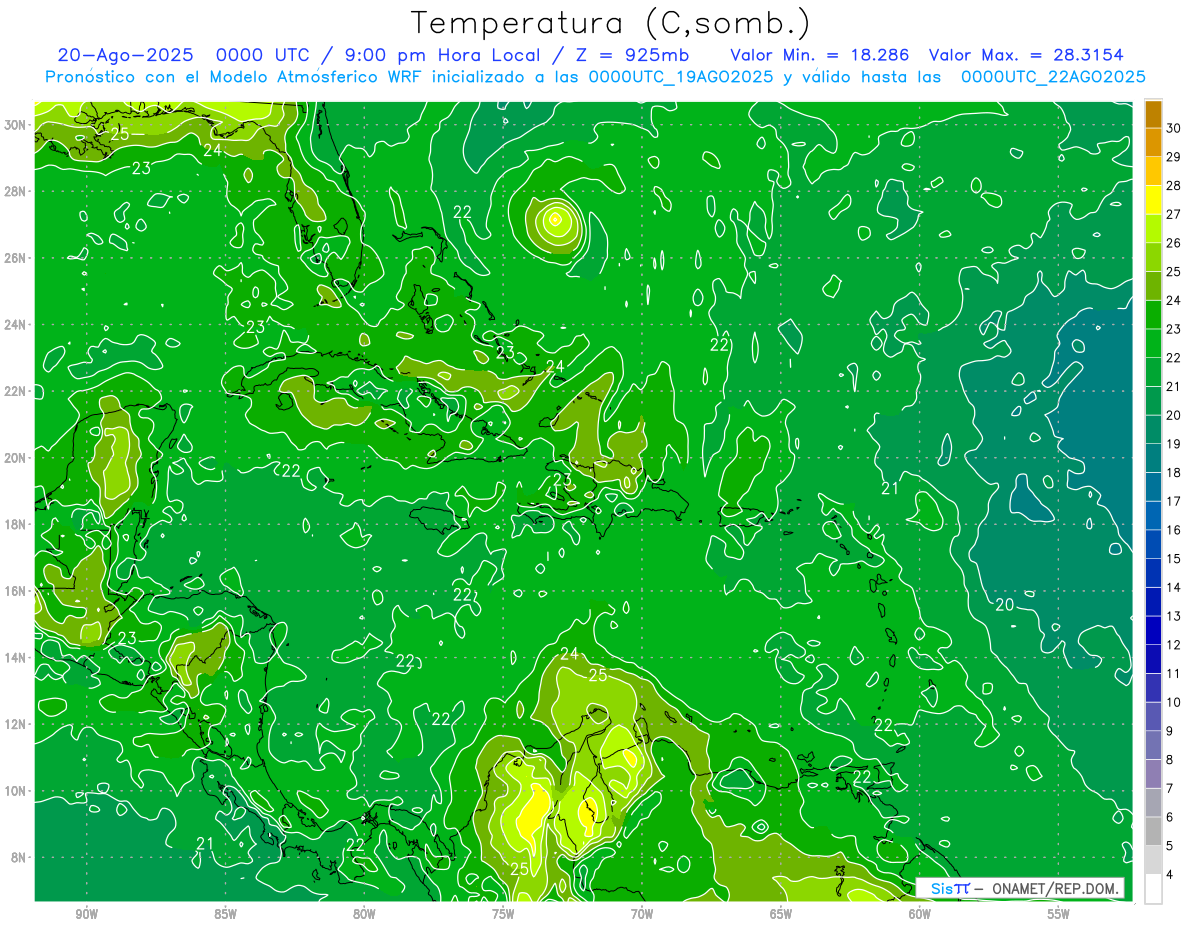The height and width of the screenshot is (927, 1200).
Task: Select 'Valor Min. = 18.286' text
Action: pyautogui.click(x=820, y=55)
